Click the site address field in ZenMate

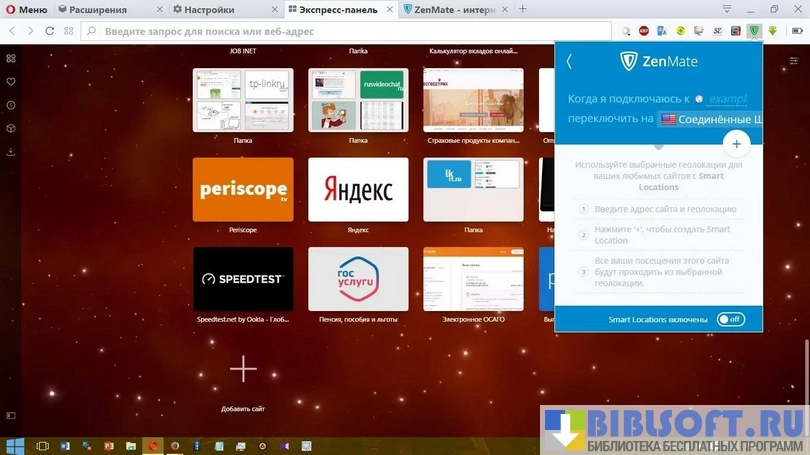727,100
